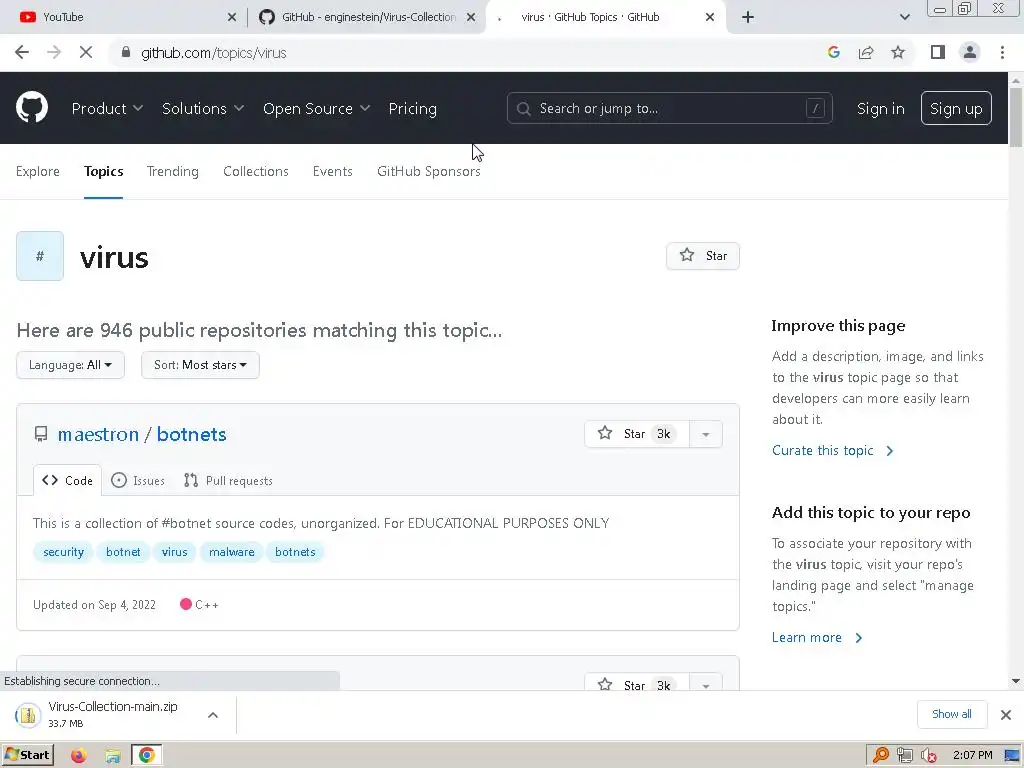Click the Learn more link
Screen dimensions: 1024x768
[x=816, y=637]
